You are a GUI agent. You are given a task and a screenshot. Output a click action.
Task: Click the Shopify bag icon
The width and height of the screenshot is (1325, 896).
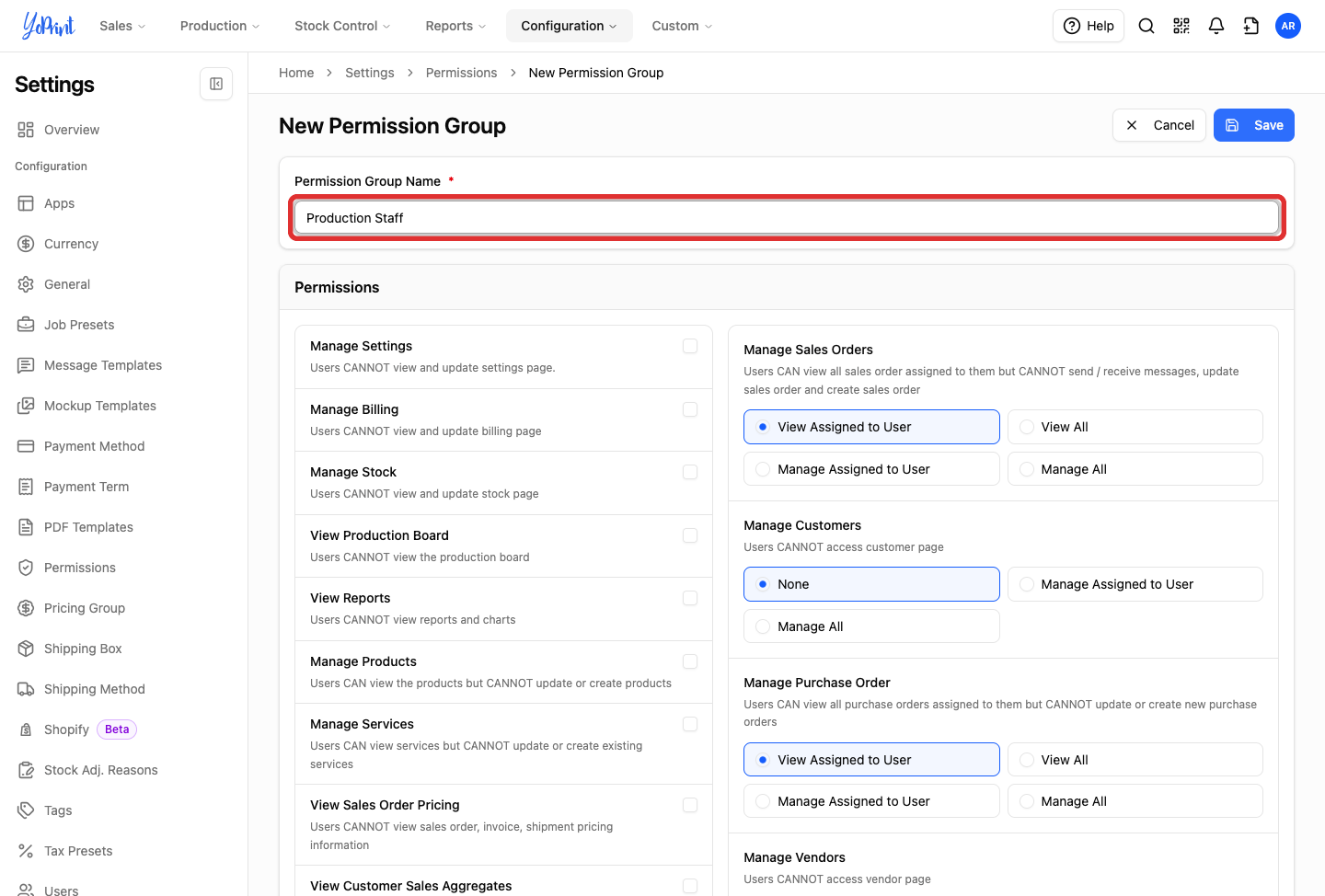pyautogui.click(x=26, y=729)
